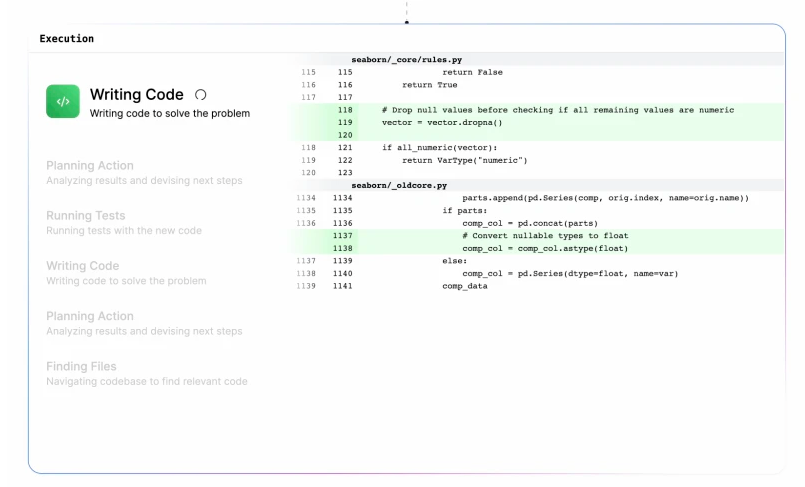This screenshot has width=805, height=487.
Task: Click the return VarType("numeric") line
Action: tap(464, 160)
